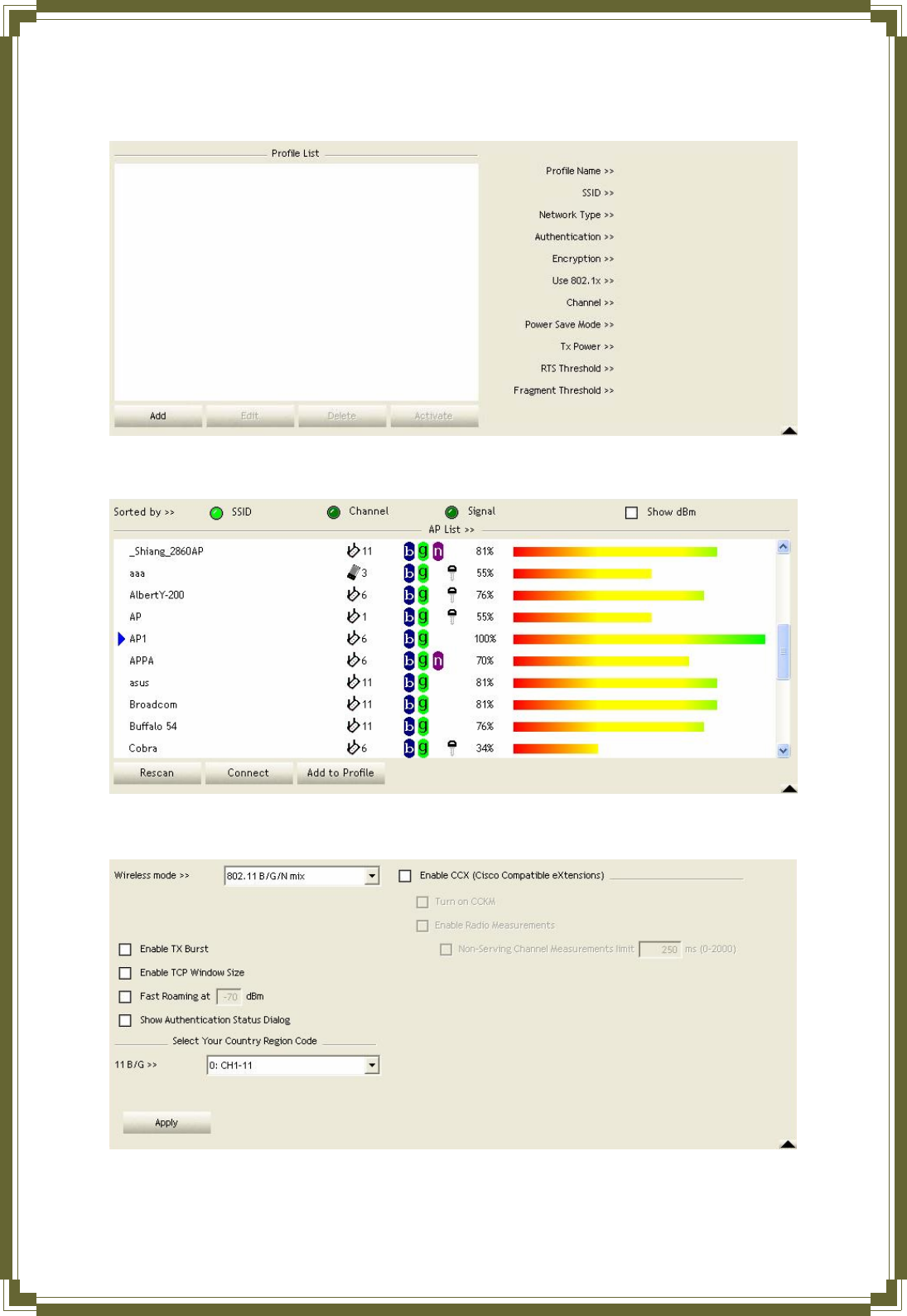Click the 34% signal value for Cobra
907x1316 pixels.
(485, 748)
